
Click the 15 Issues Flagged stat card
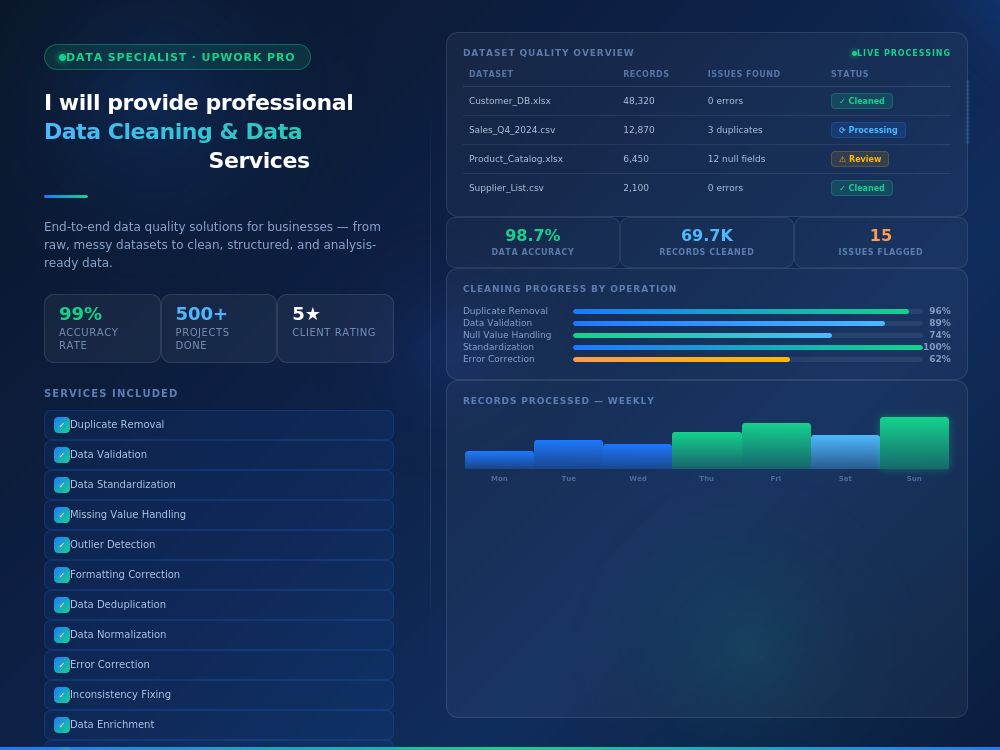pyautogui.click(x=881, y=242)
